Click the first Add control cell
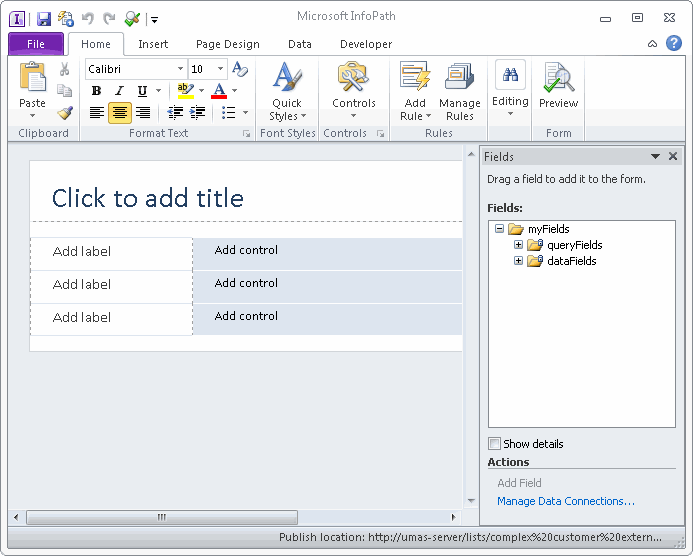Image resolution: width=693 pixels, height=556 pixels. pos(327,254)
